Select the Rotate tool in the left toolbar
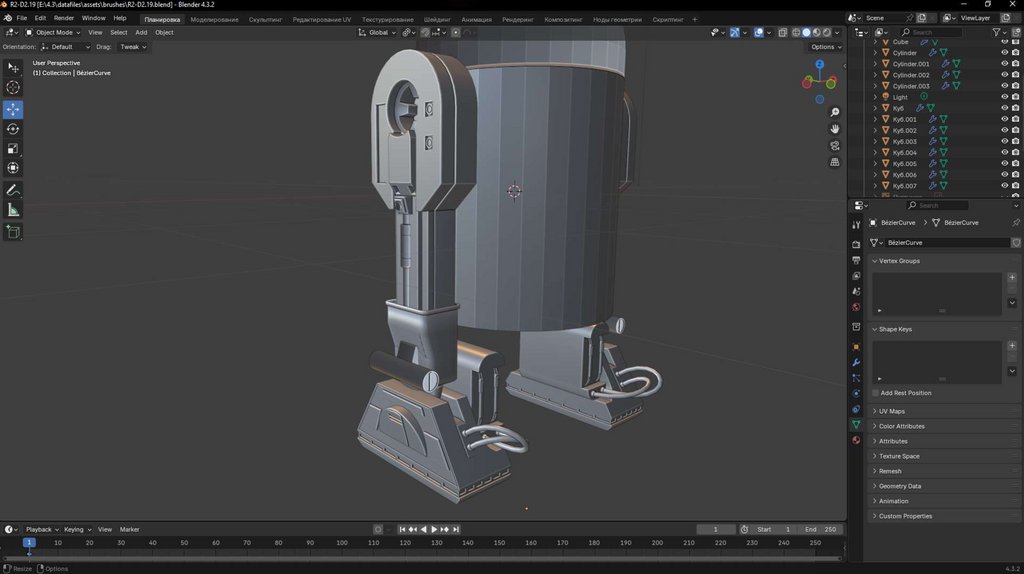This screenshot has height=574, width=1024. click(13, 129)
